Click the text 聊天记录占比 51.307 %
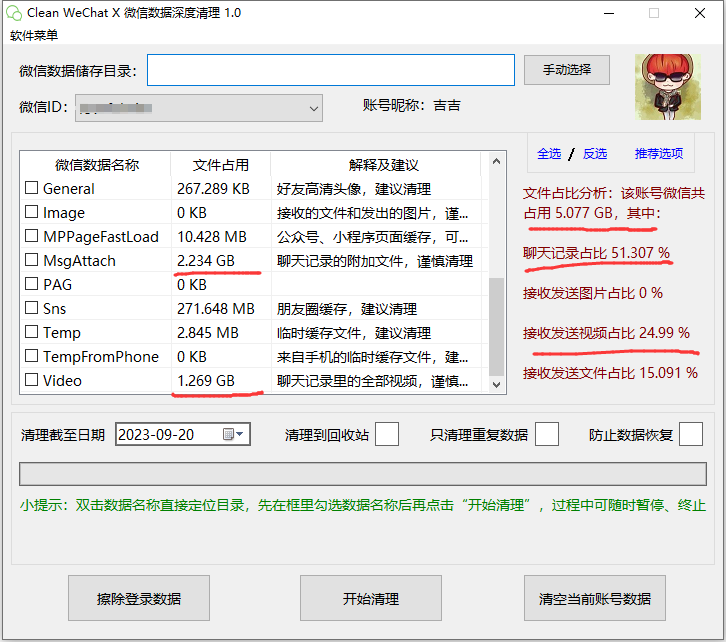726x642 pixels. pos(596,253)
